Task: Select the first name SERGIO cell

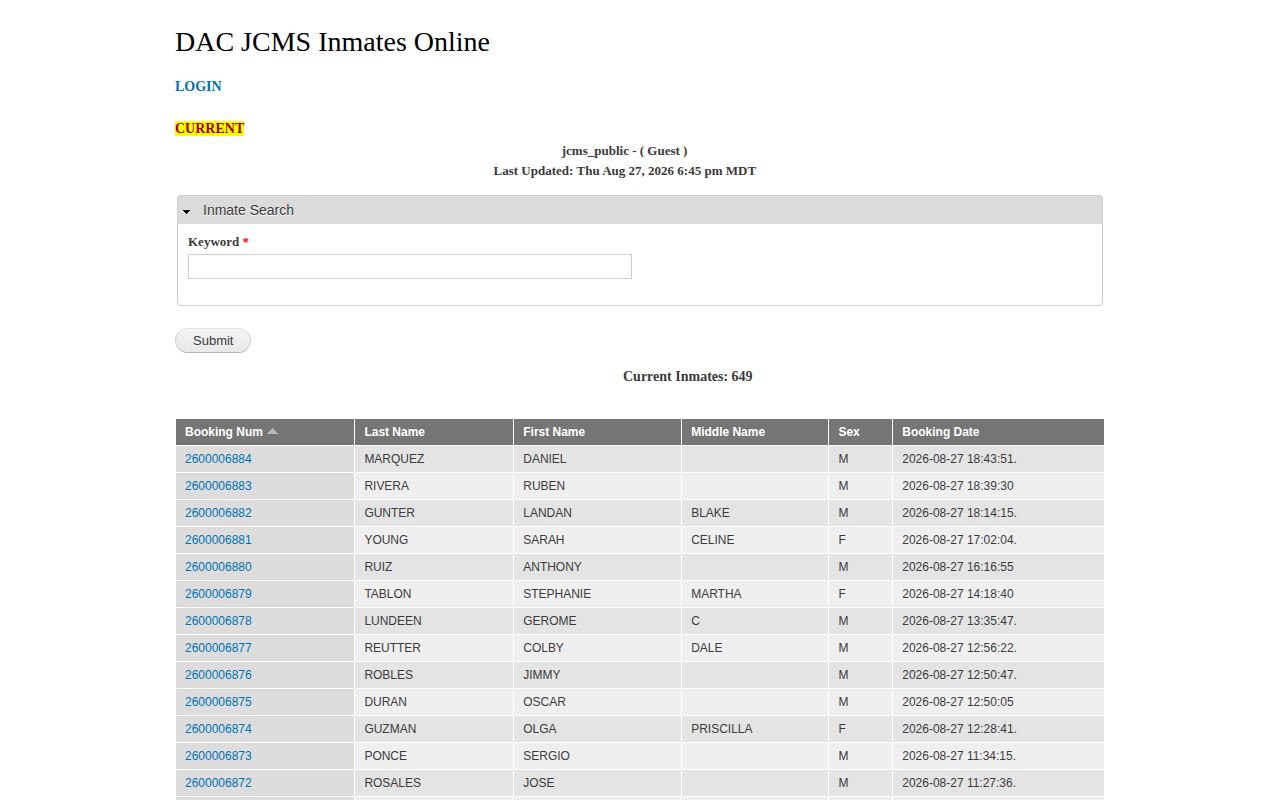Action: click(x=597, y=756)
